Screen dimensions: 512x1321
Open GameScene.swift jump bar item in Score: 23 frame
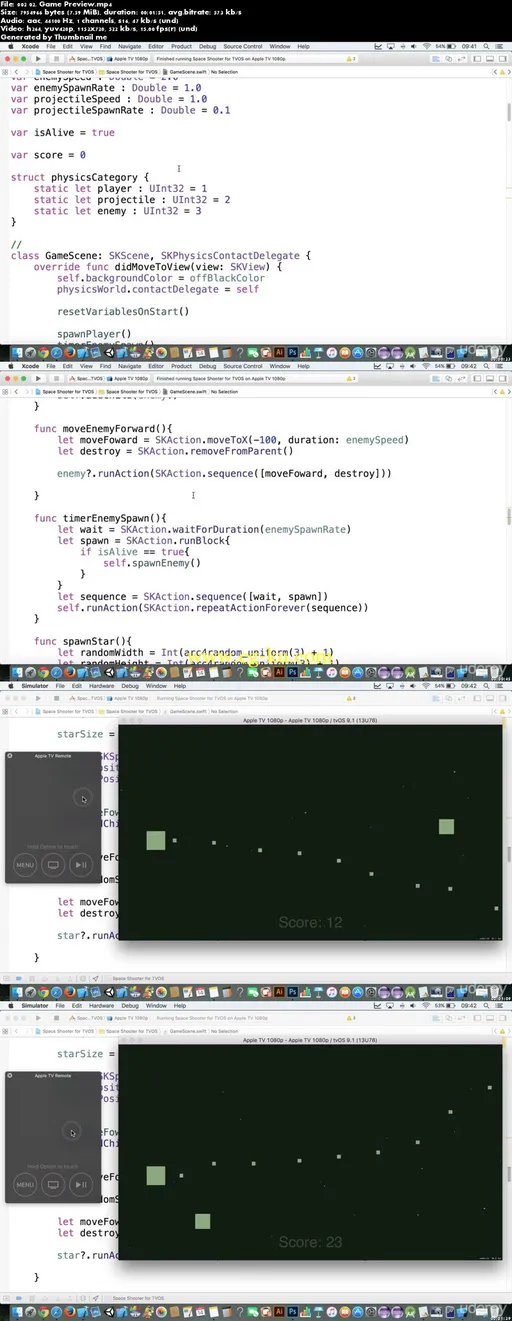coord(188,1031)
